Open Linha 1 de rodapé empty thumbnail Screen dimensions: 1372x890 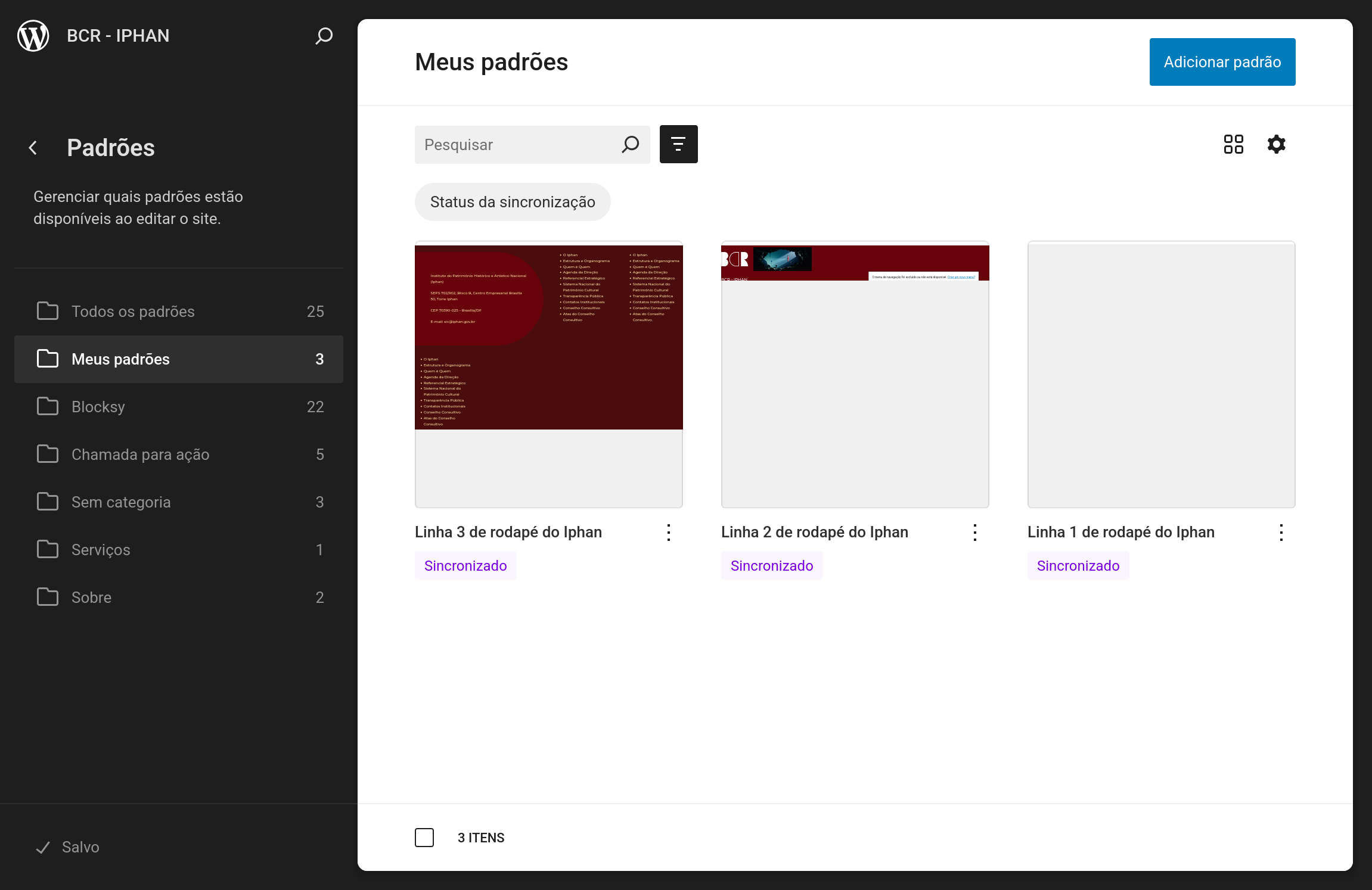(x=1162, y=375)
